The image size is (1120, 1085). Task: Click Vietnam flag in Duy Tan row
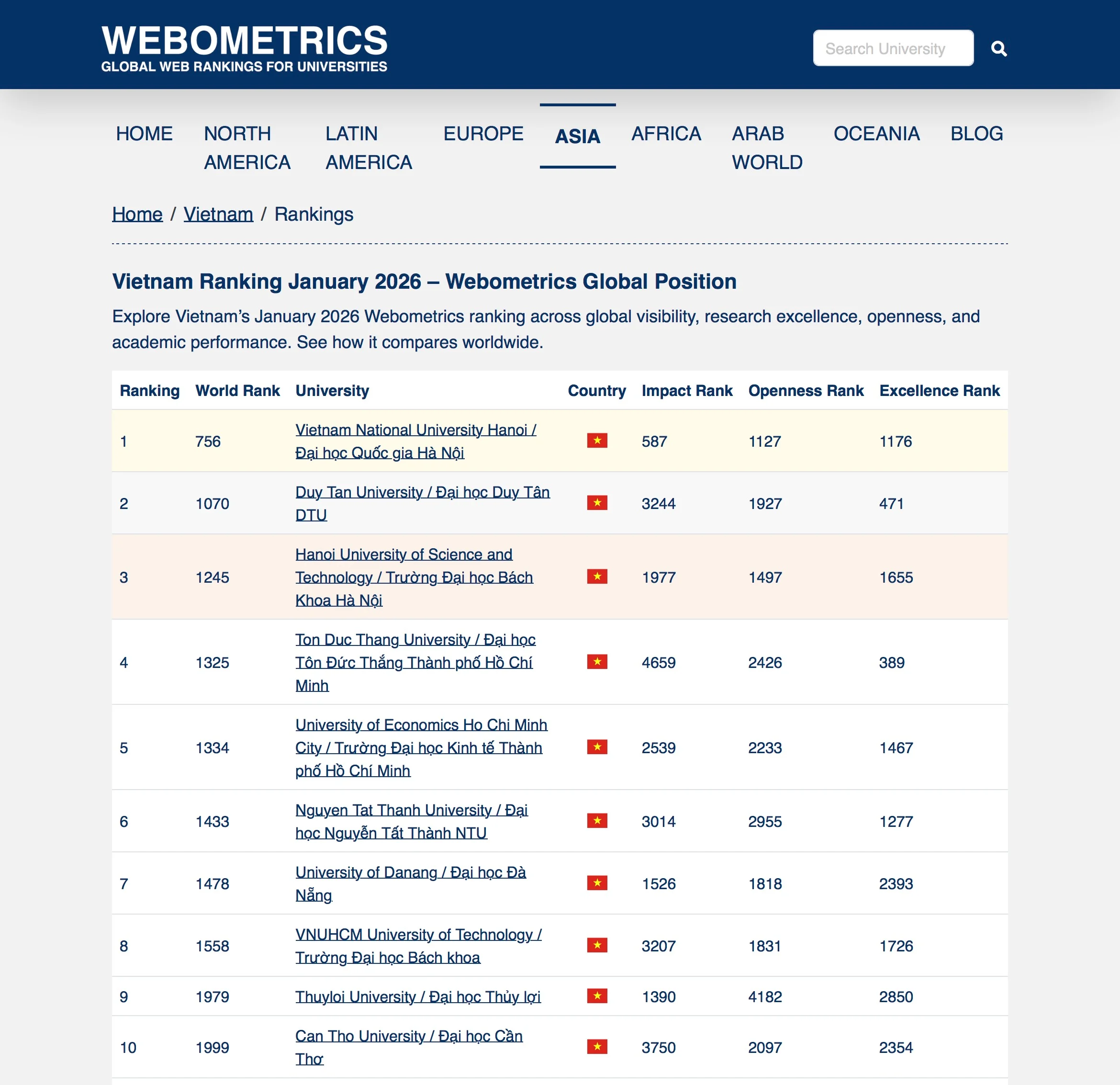pyautogui.click(x=596, y=503)
